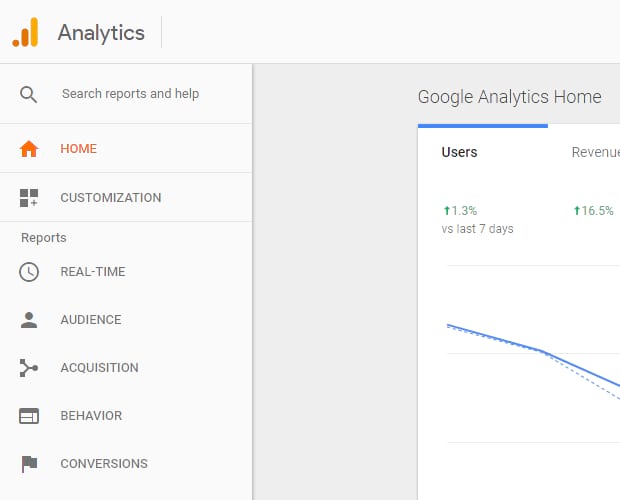The height and width of the screenshot is (500, 620).
Task: Click the Acquisition branching icon
Action: pyautogui.click(x=29, y=368)
